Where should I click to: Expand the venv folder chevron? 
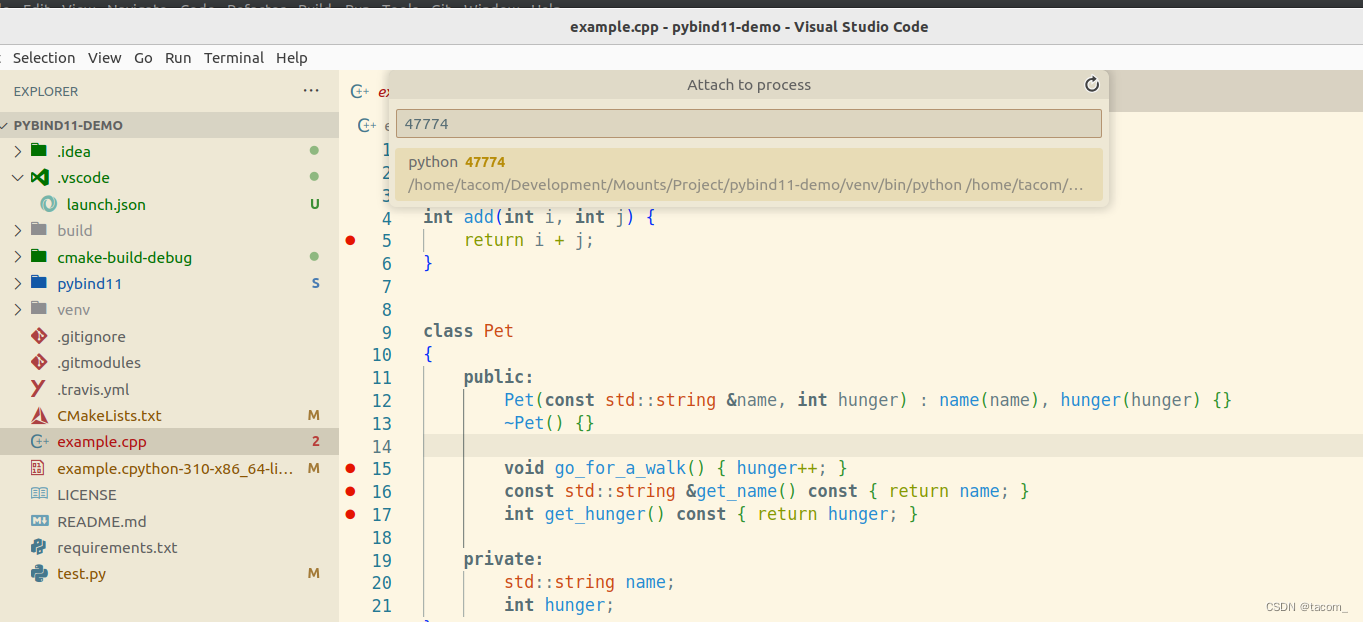17,309
